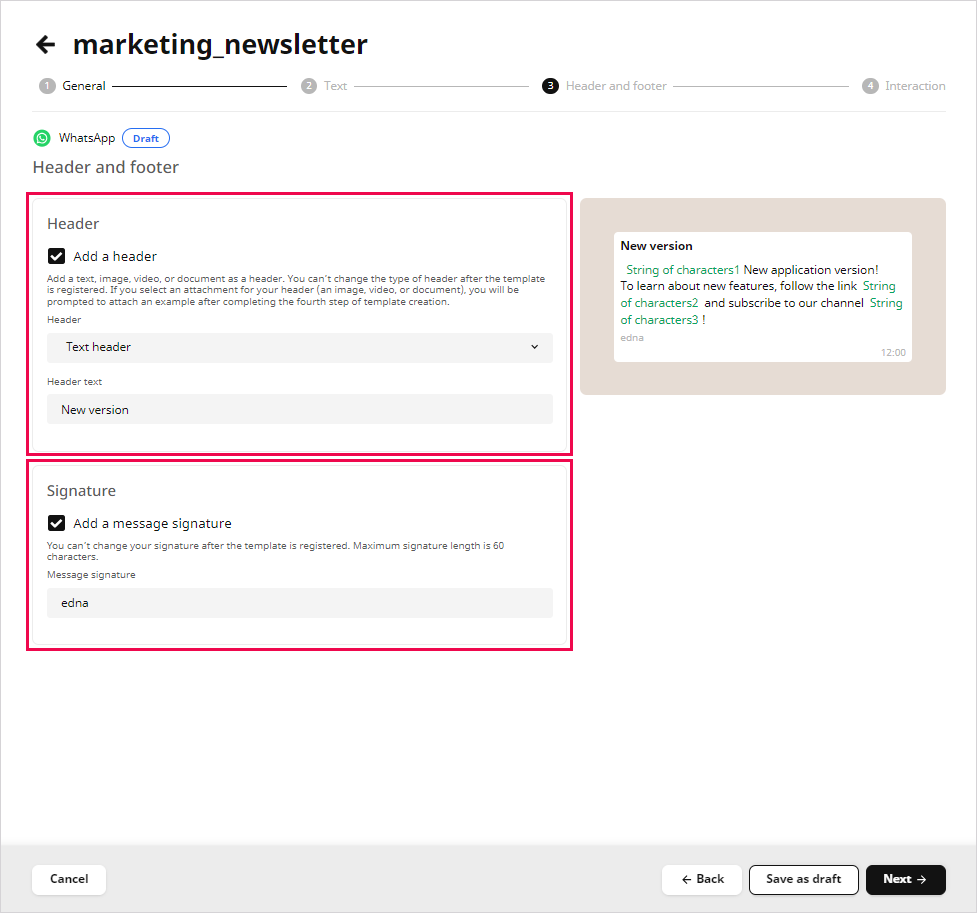
Task: Click the step 4 number circle
Action: pos(870,86)
